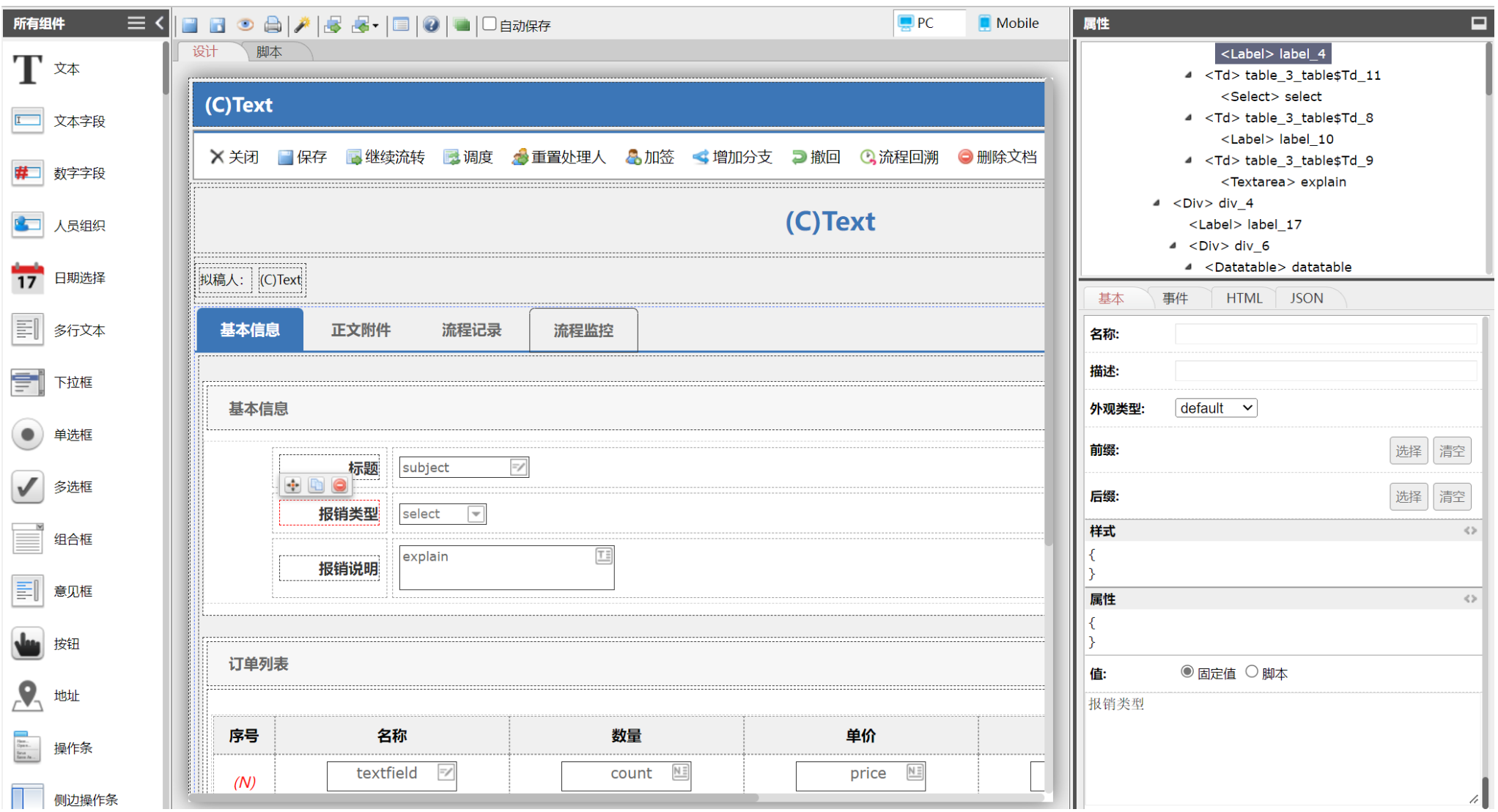Image resolution: width=1498 pixels, height=812 pixels.
Task: Select the 日期选择 calendar component
Action: (x=28, y=278)
